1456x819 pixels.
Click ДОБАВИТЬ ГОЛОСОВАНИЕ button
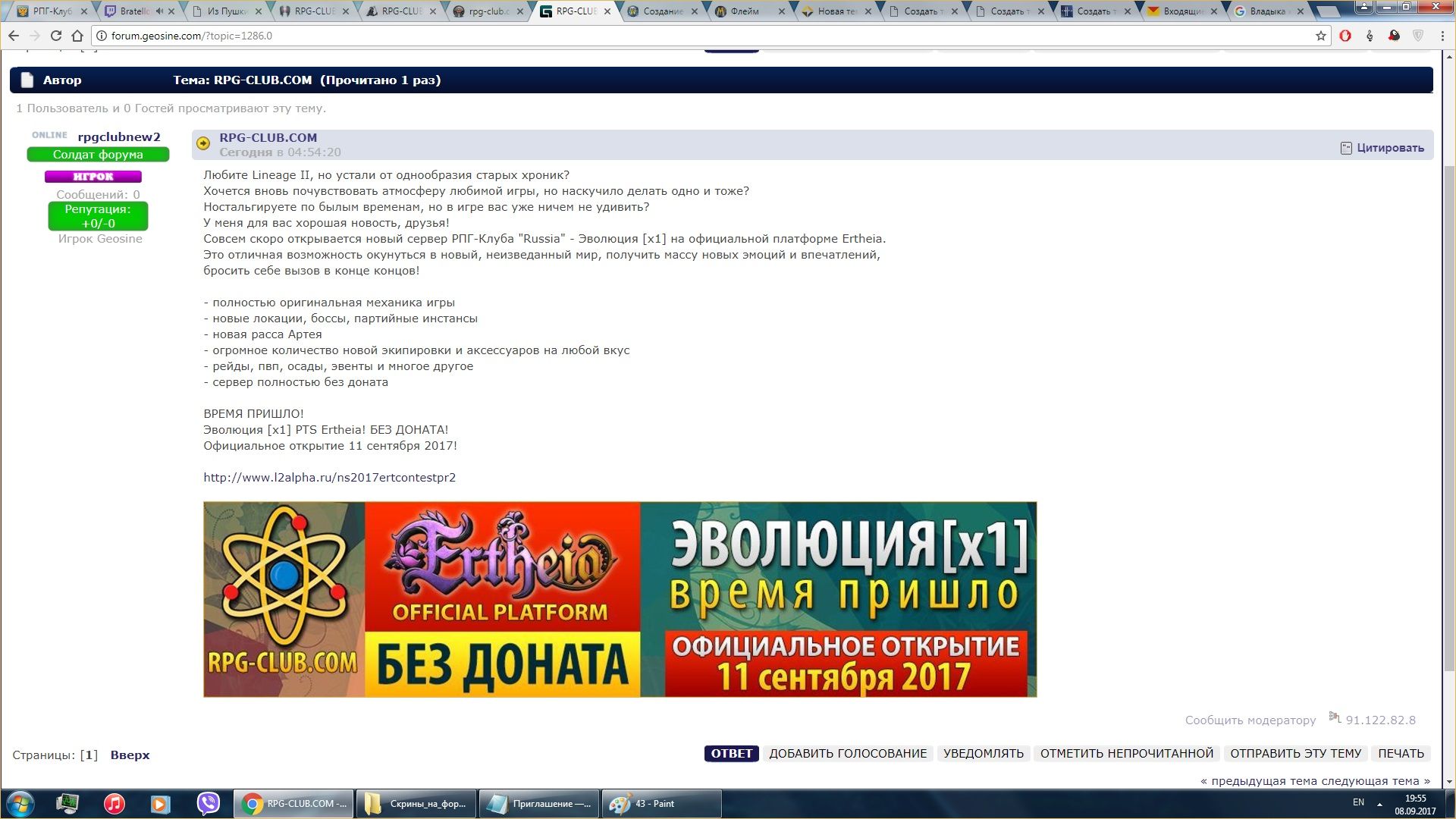848,754
